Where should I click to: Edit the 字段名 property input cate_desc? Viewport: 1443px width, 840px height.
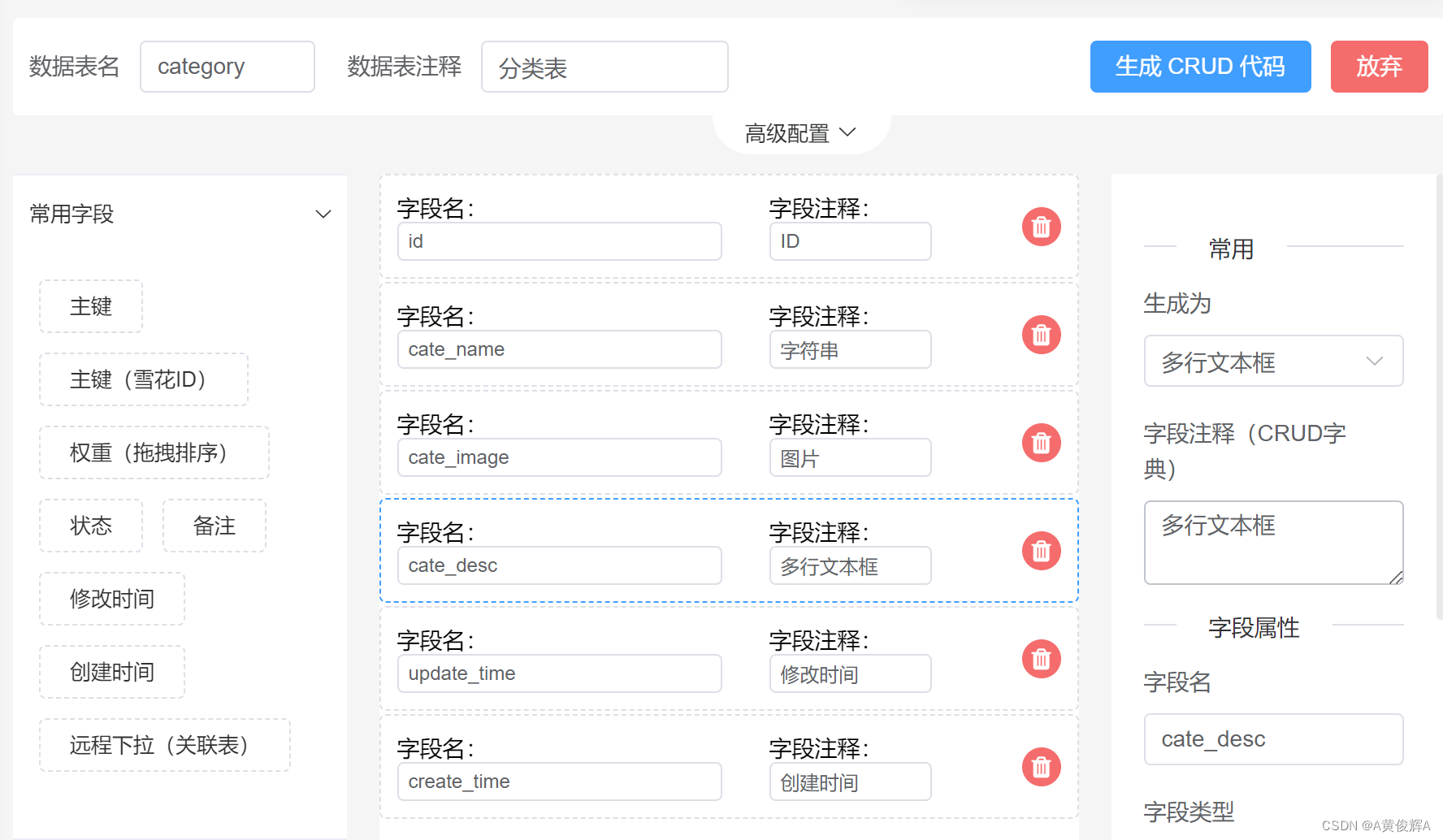click(1273, 739)
